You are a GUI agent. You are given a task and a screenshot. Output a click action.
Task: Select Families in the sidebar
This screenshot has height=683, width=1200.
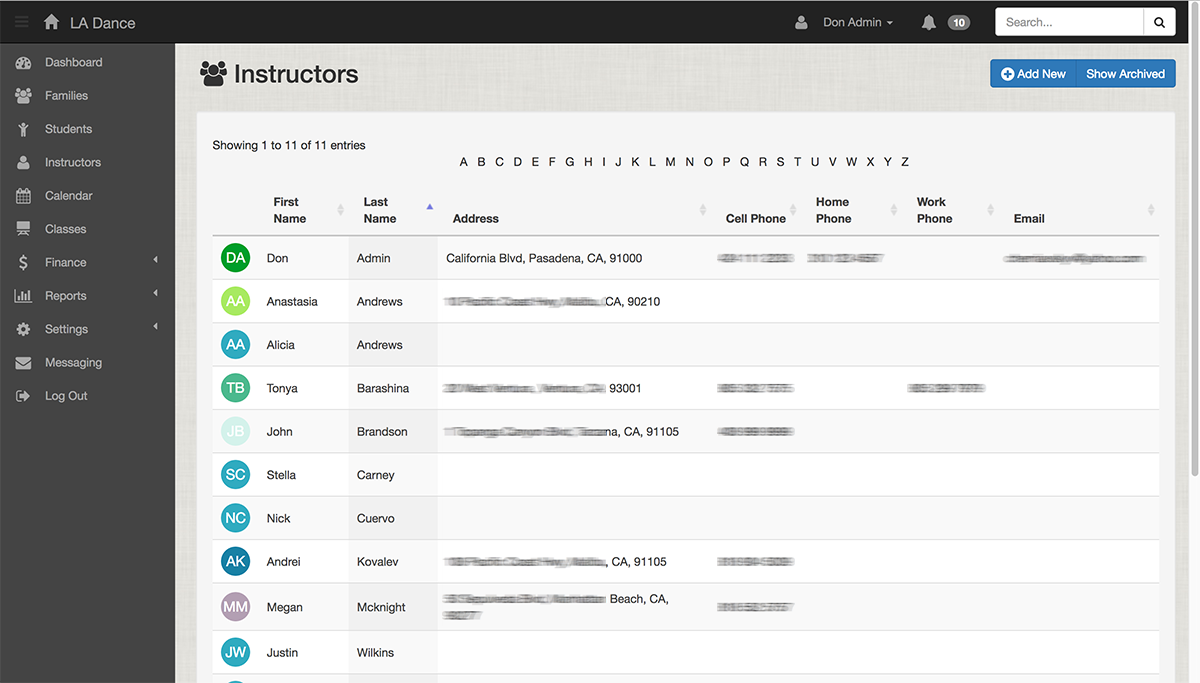(66, 96)
